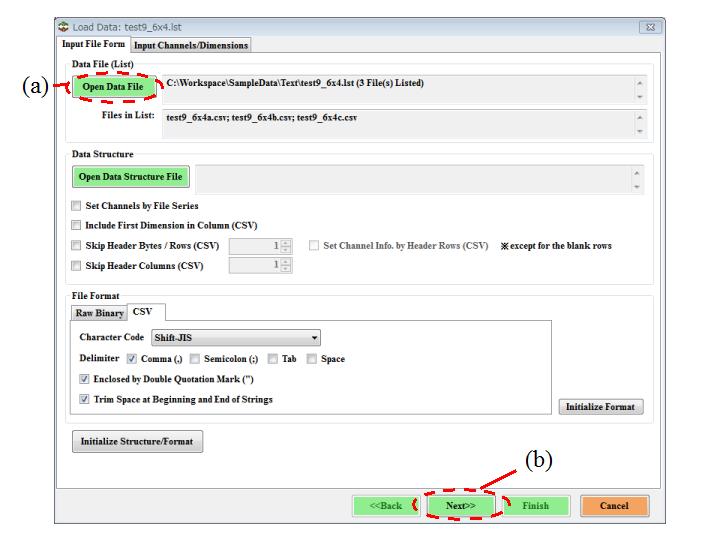This screenshot has height=540, width=720.
Task: Open the Character Code Shift-JIS dropdown
Action: tap(236, 338)
